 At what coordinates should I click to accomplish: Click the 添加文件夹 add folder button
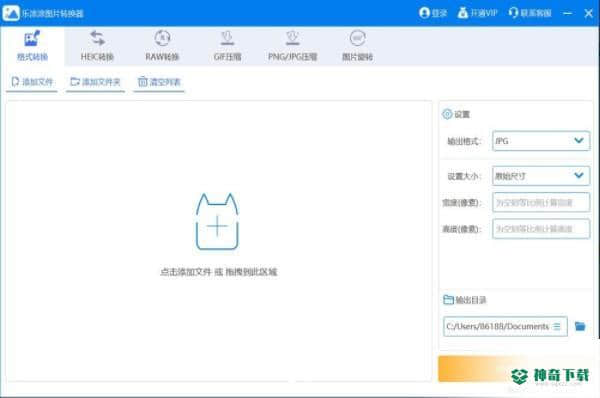[x=95, y=82]
